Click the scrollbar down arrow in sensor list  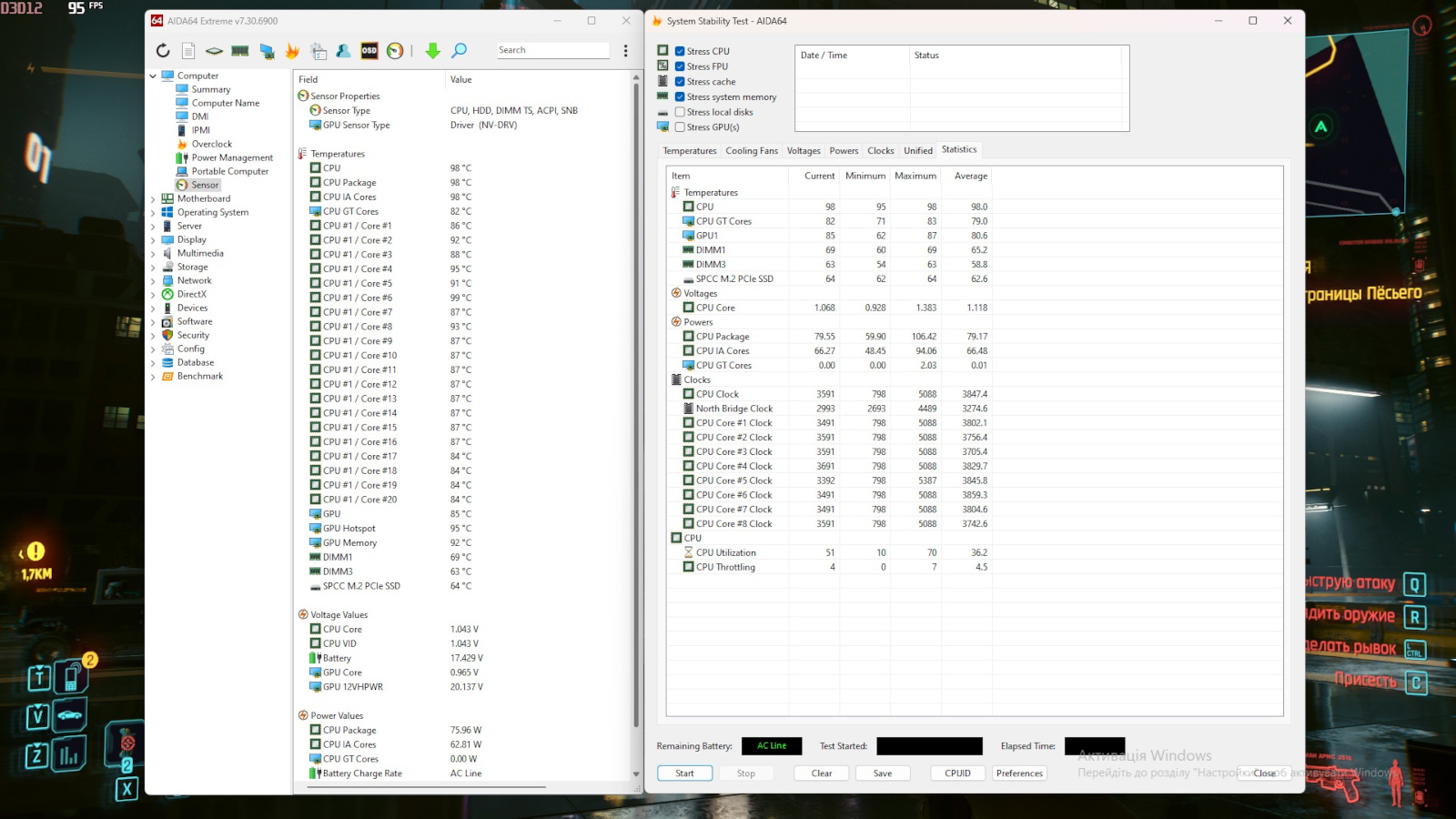tap(636, 774)
